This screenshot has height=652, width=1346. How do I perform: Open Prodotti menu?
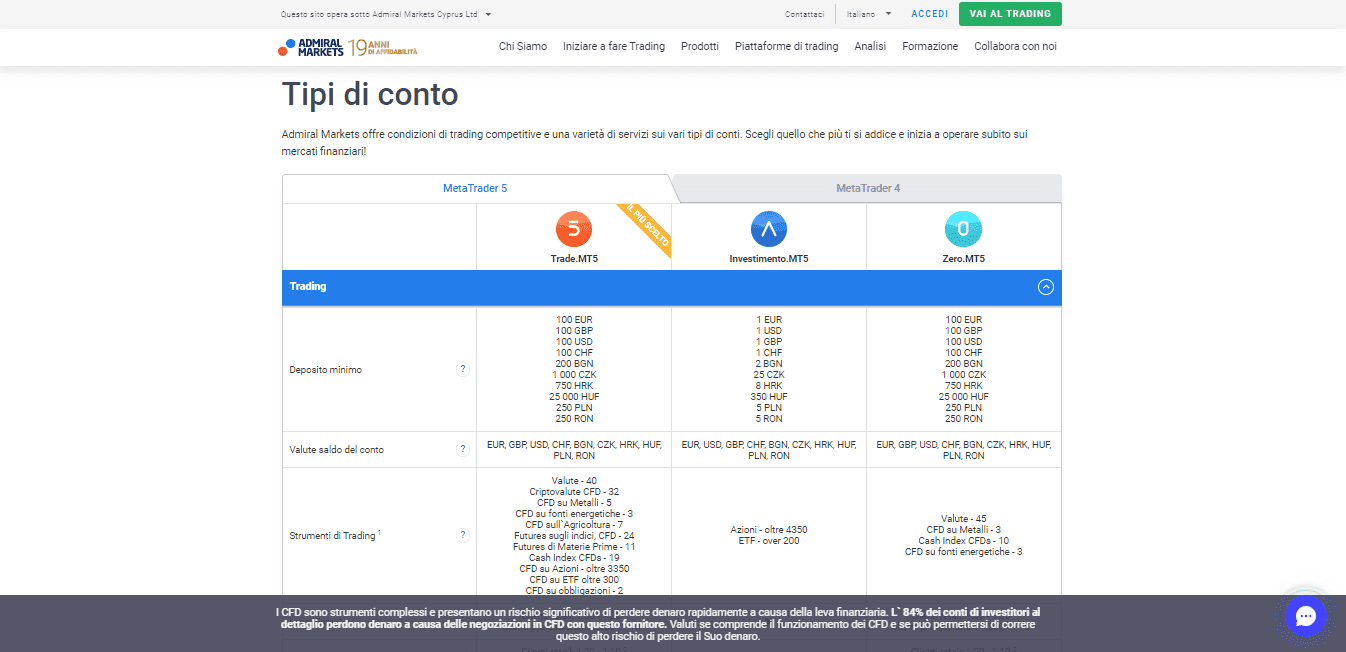tap(700, 46)
